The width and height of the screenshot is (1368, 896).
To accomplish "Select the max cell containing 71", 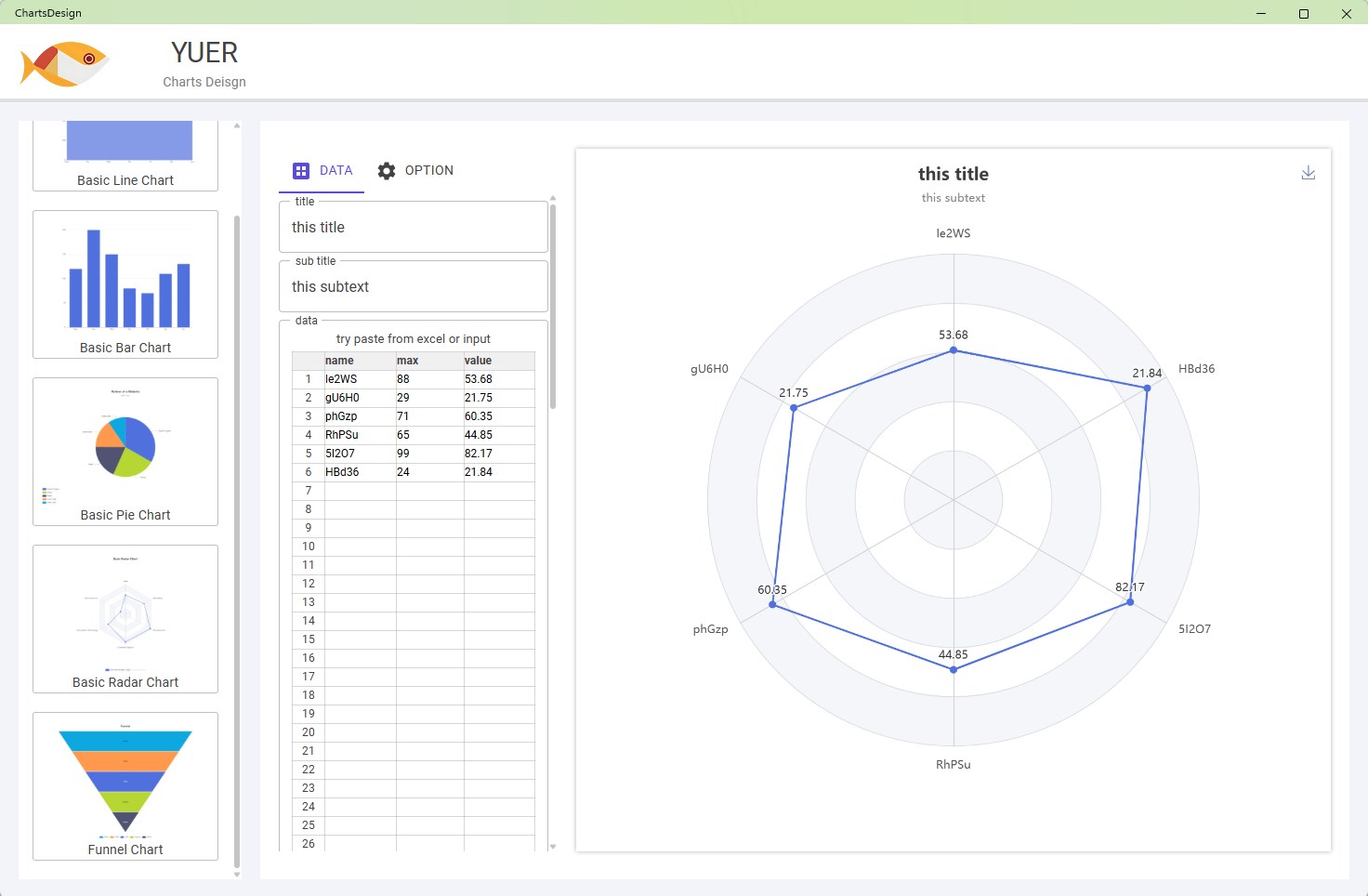I will point(429,416).
